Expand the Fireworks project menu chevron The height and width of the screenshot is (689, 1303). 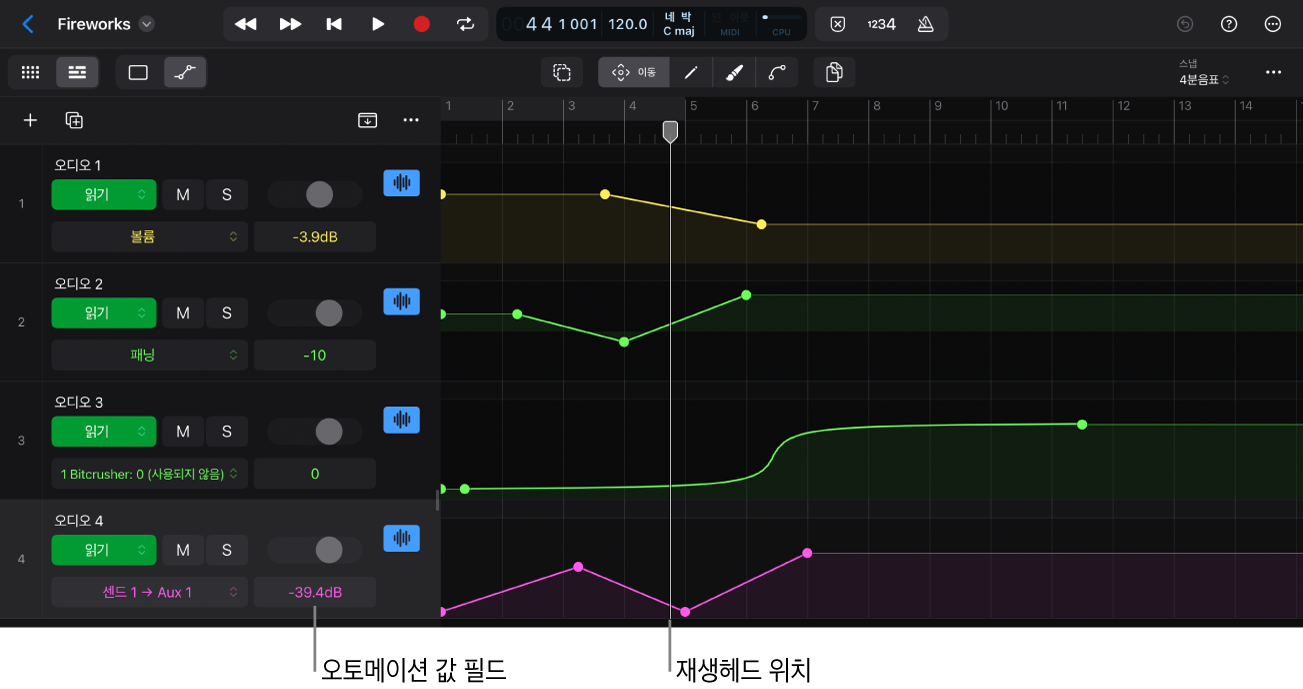(x=147, y=24)
